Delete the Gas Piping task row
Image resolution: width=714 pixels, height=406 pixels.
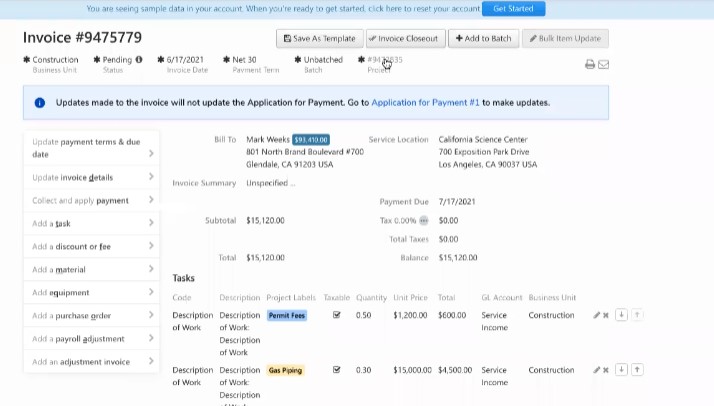606,370
